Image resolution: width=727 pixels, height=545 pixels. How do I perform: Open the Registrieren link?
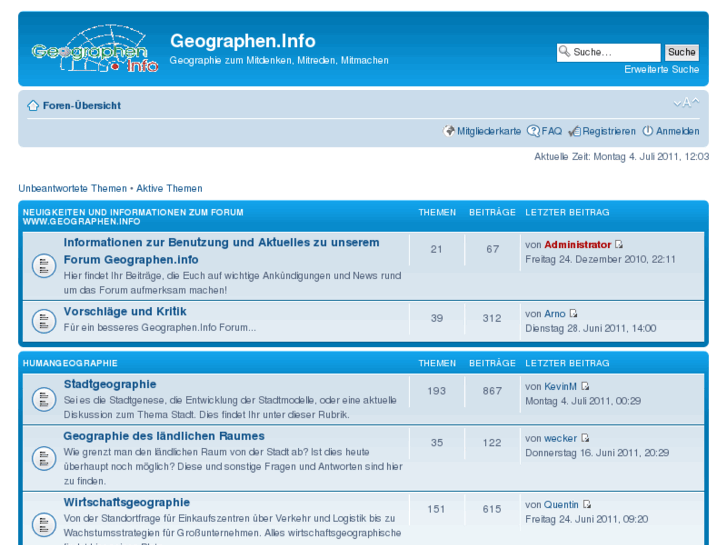(x=609, y=131)
